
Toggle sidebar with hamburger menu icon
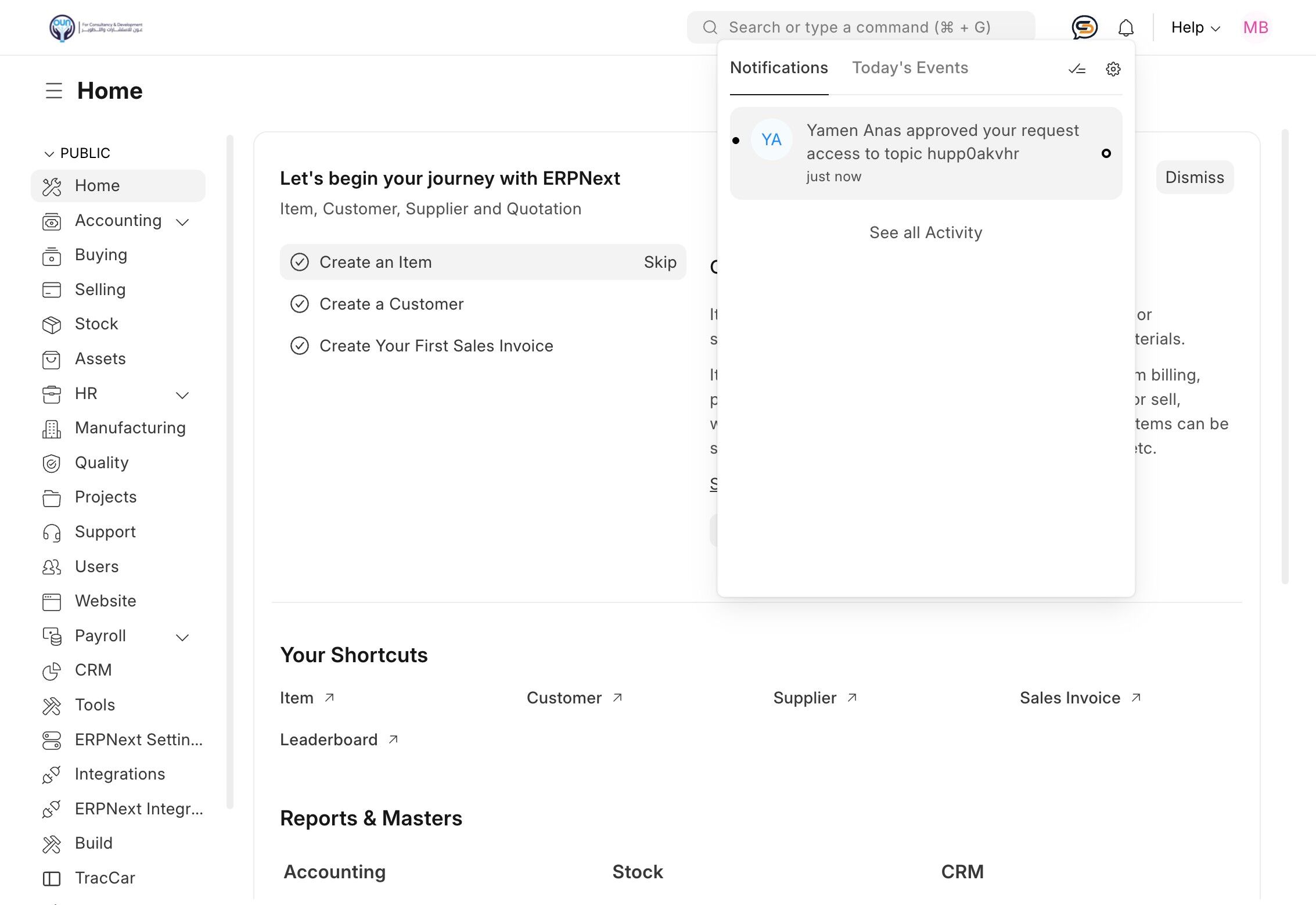click(54, 91)
